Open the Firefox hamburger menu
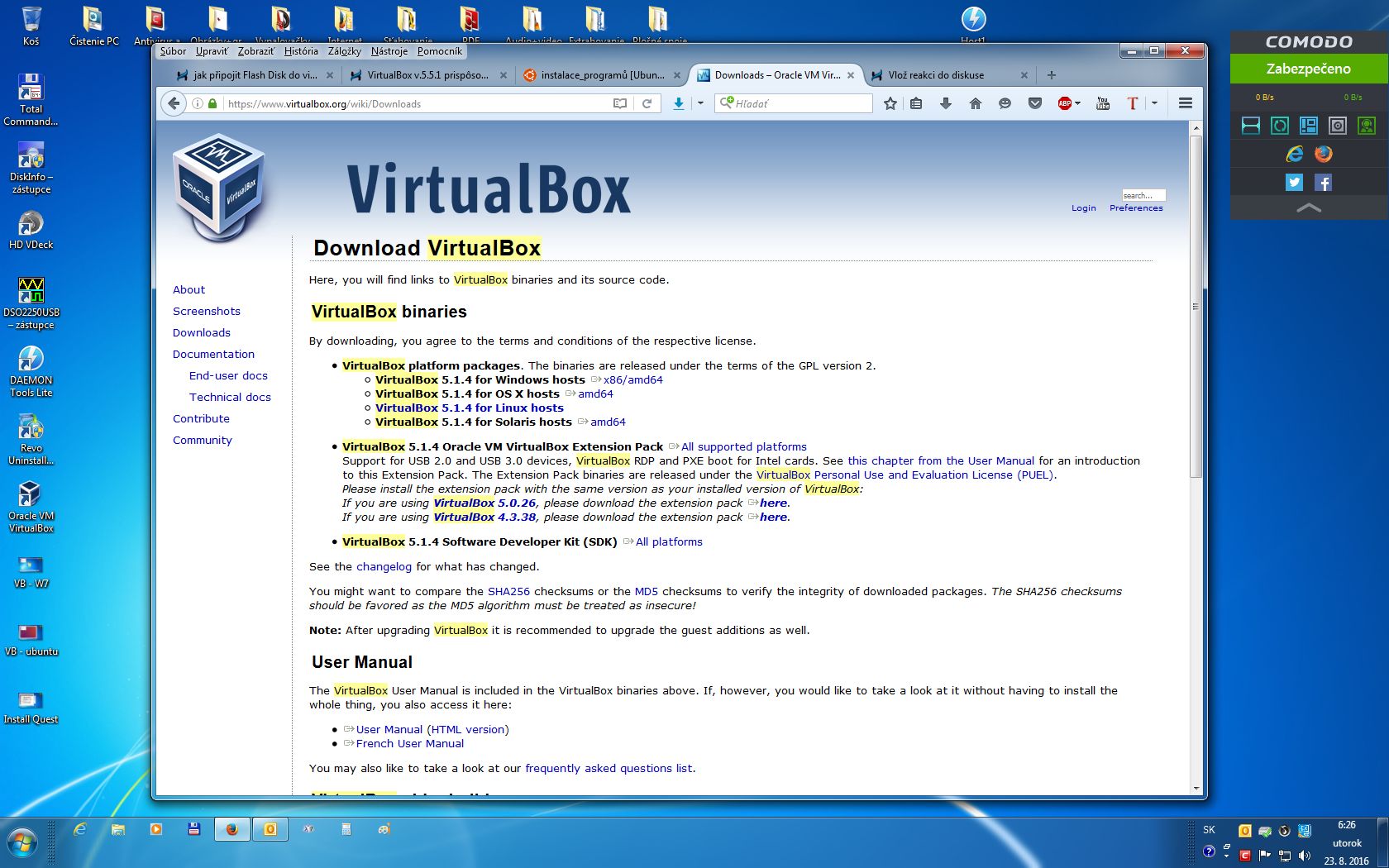The image size is (1389, 868). 1185,103
